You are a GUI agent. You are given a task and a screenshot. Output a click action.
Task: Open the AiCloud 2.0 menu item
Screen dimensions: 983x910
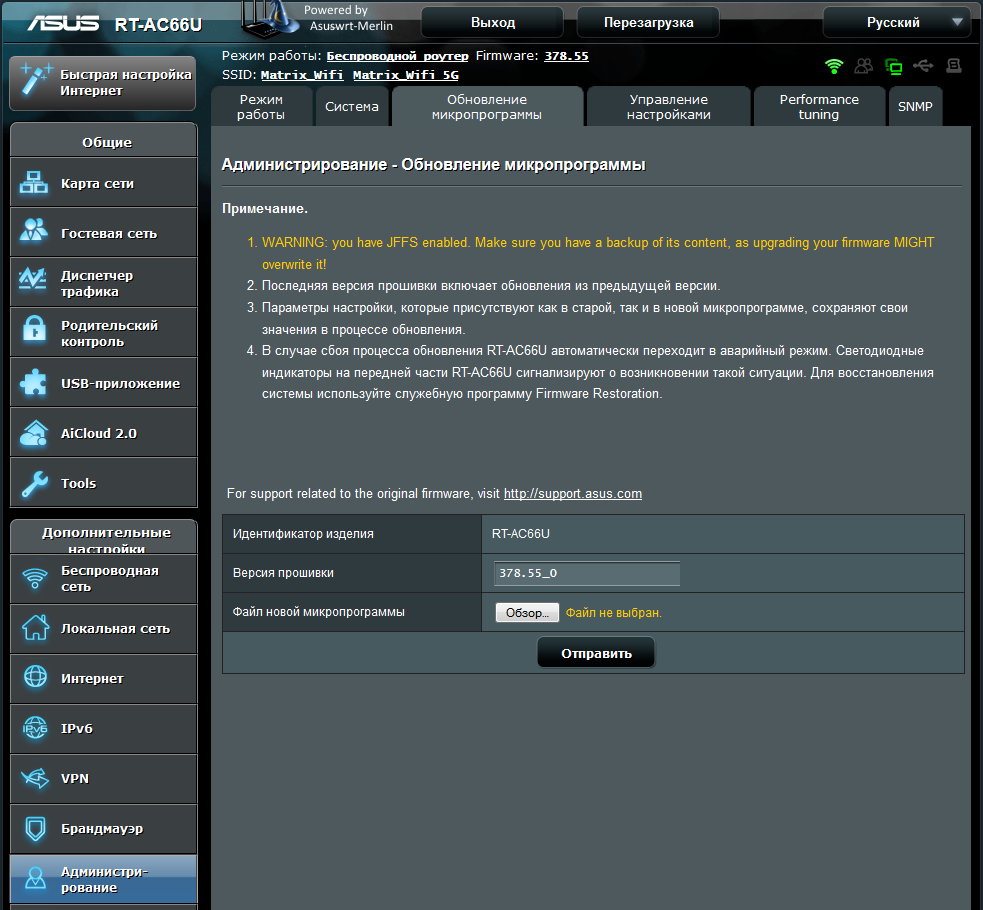point(103,433)
